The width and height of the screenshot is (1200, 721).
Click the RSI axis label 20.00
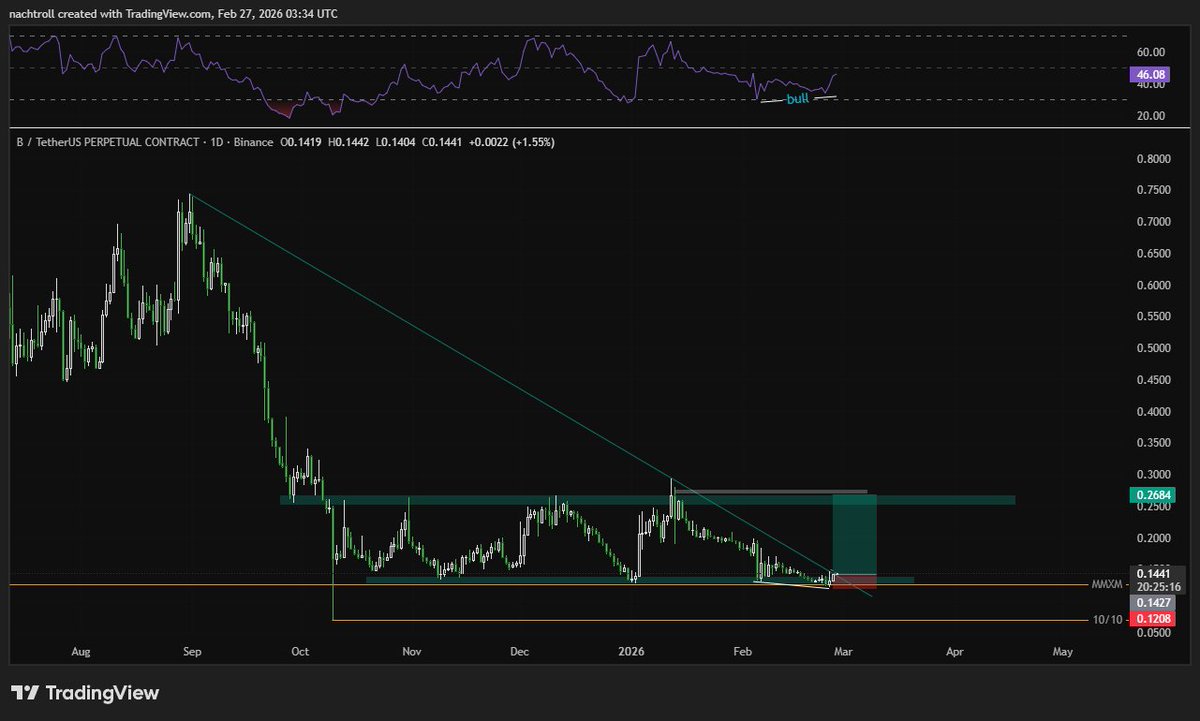[1149, 116]
